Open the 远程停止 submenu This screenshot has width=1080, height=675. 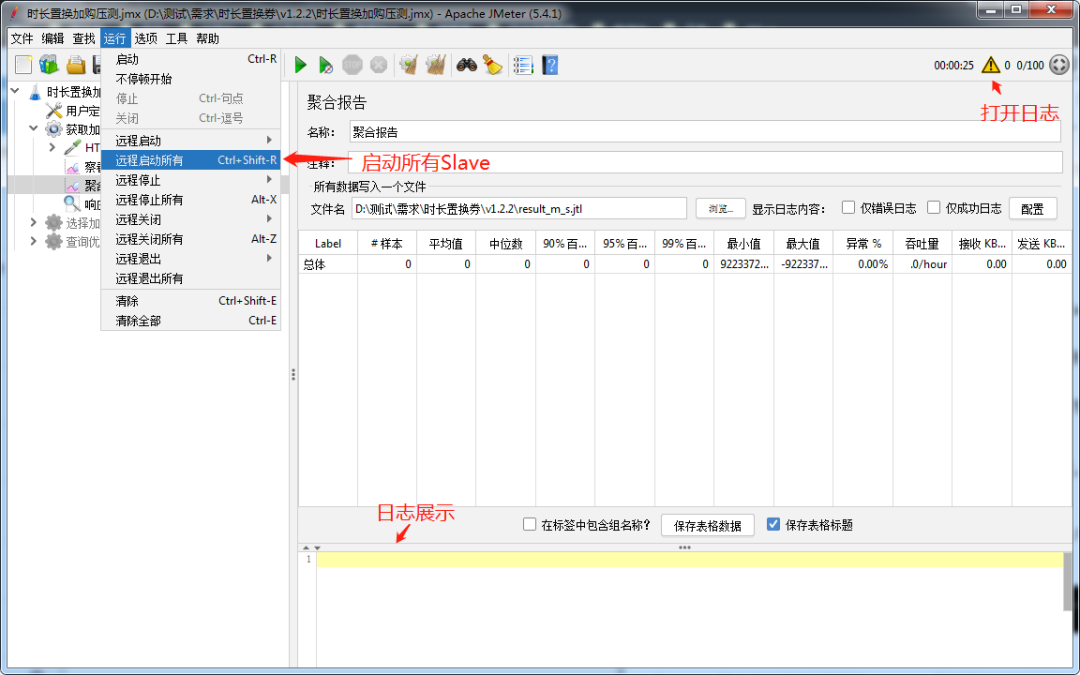(191, 180)
